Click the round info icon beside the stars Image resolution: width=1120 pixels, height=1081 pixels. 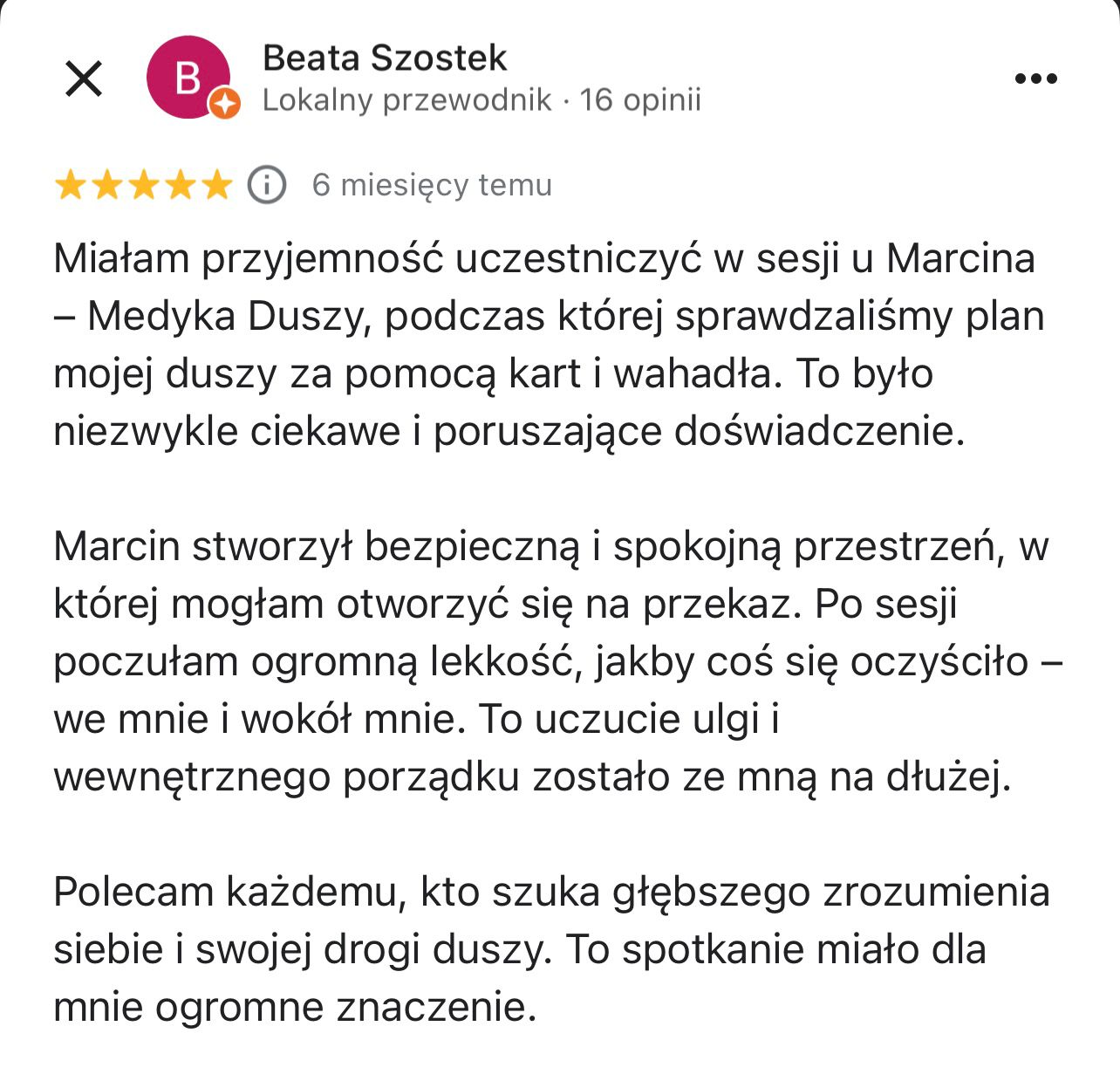tap(267, 185)
